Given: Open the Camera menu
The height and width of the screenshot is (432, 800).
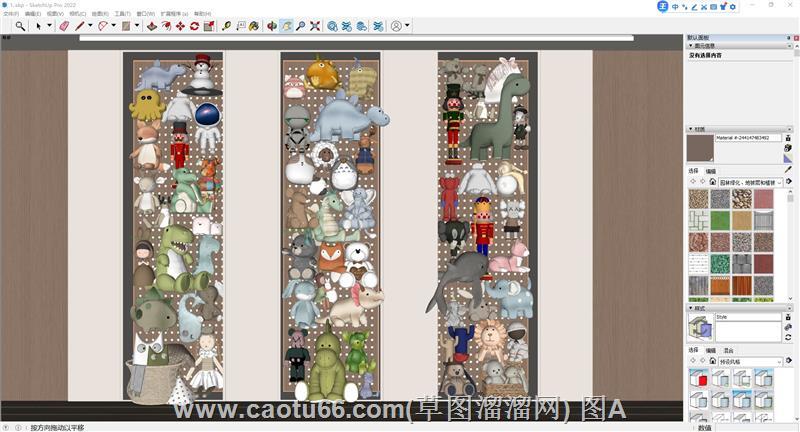Looking at the screenshot, I should [77, 14].
